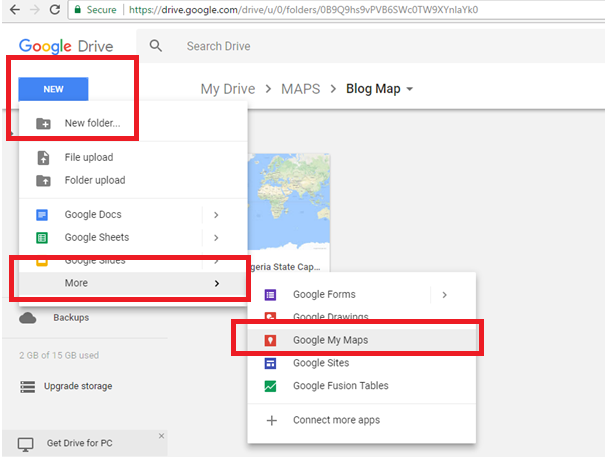This screenshot has width=605, height=457.
Task: Select New folder... menu entry
Action: [x=133, y=123]
